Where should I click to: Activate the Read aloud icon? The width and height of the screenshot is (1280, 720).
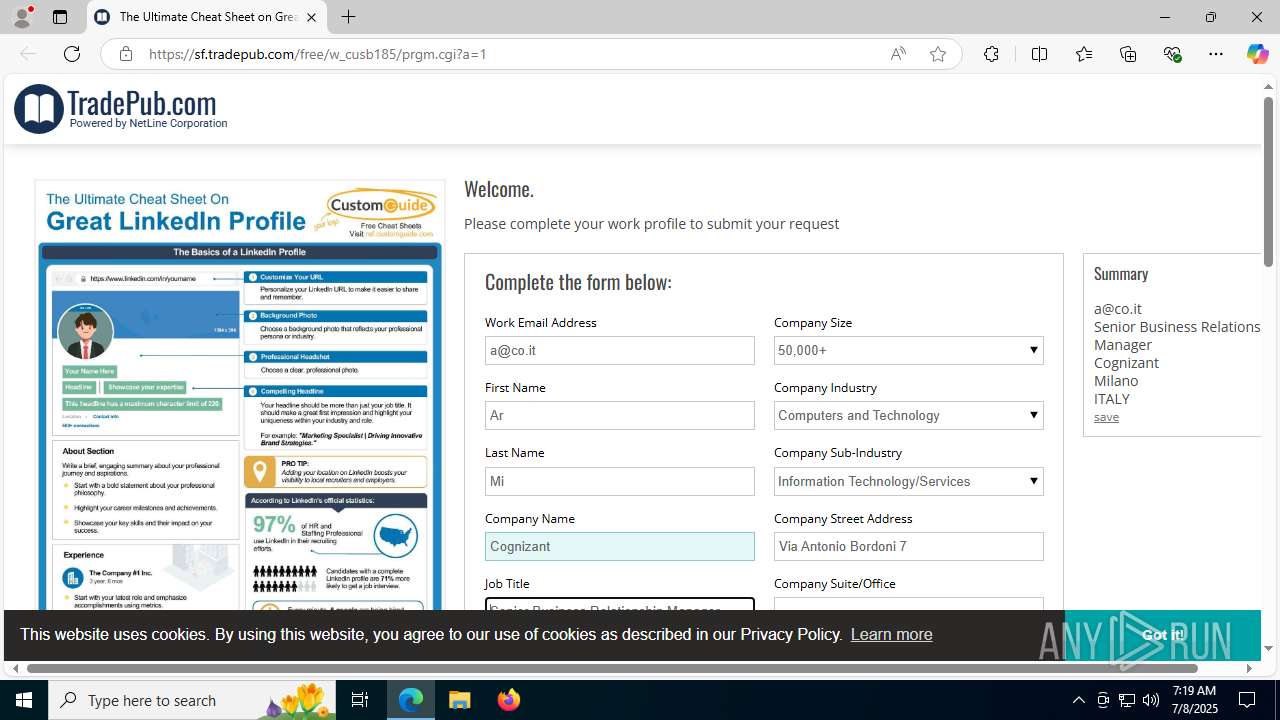point(898,54)
